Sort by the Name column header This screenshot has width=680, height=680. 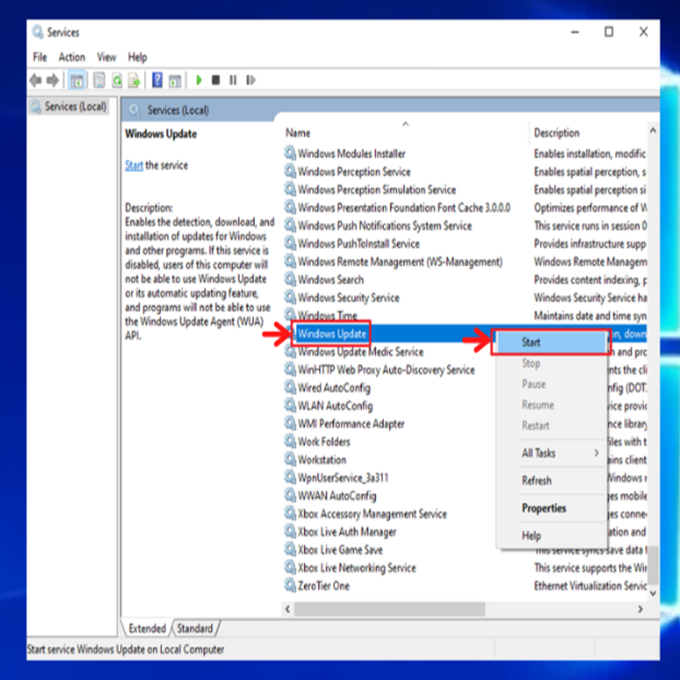(405, 133)
